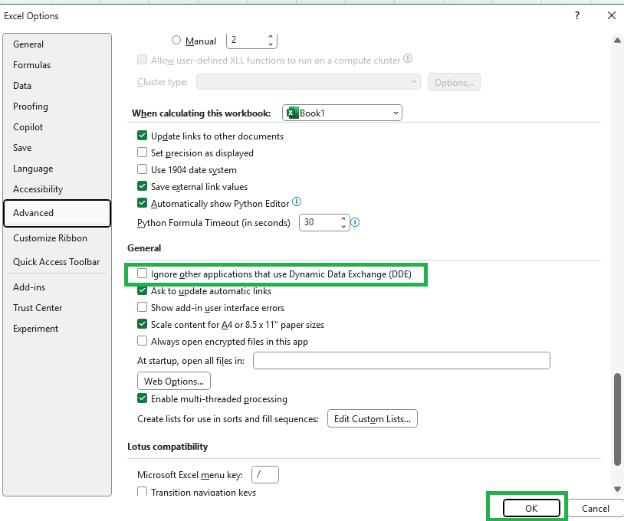Click the info icon next to compute cluster option
The image size is (624, 521).
pos(408,59)
